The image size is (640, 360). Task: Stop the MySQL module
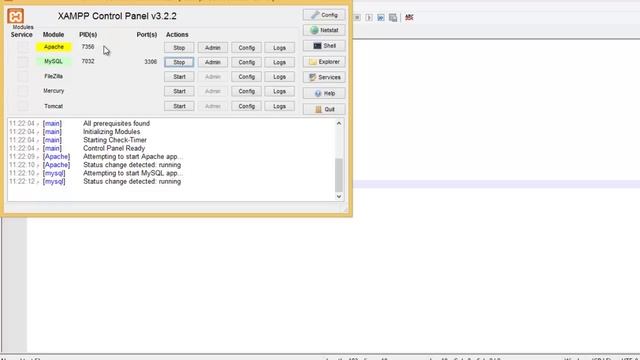tap(179, 62)
